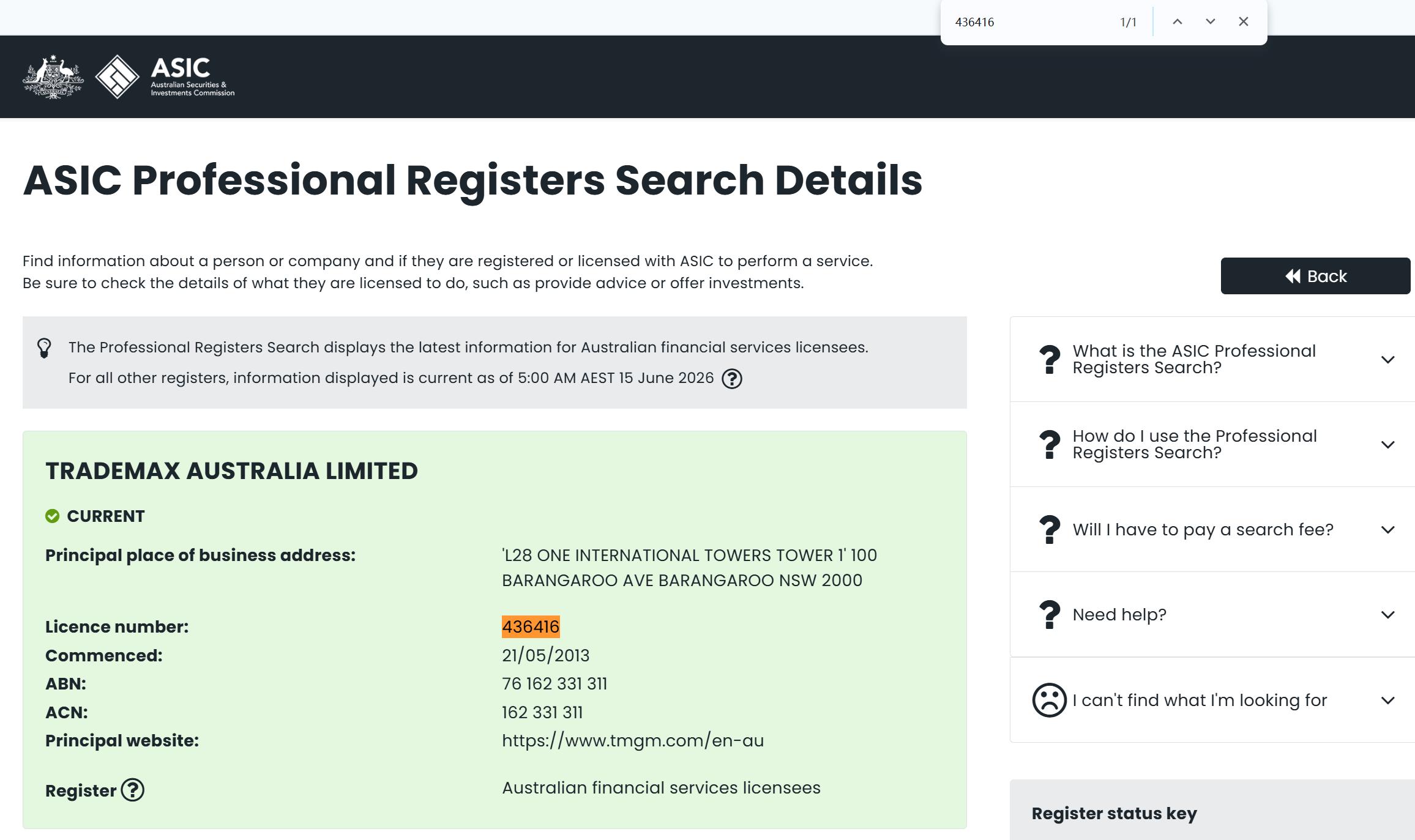Screen dimensions: 1415x840
Task: Click the Back button
Action: tap(1315, 276)
